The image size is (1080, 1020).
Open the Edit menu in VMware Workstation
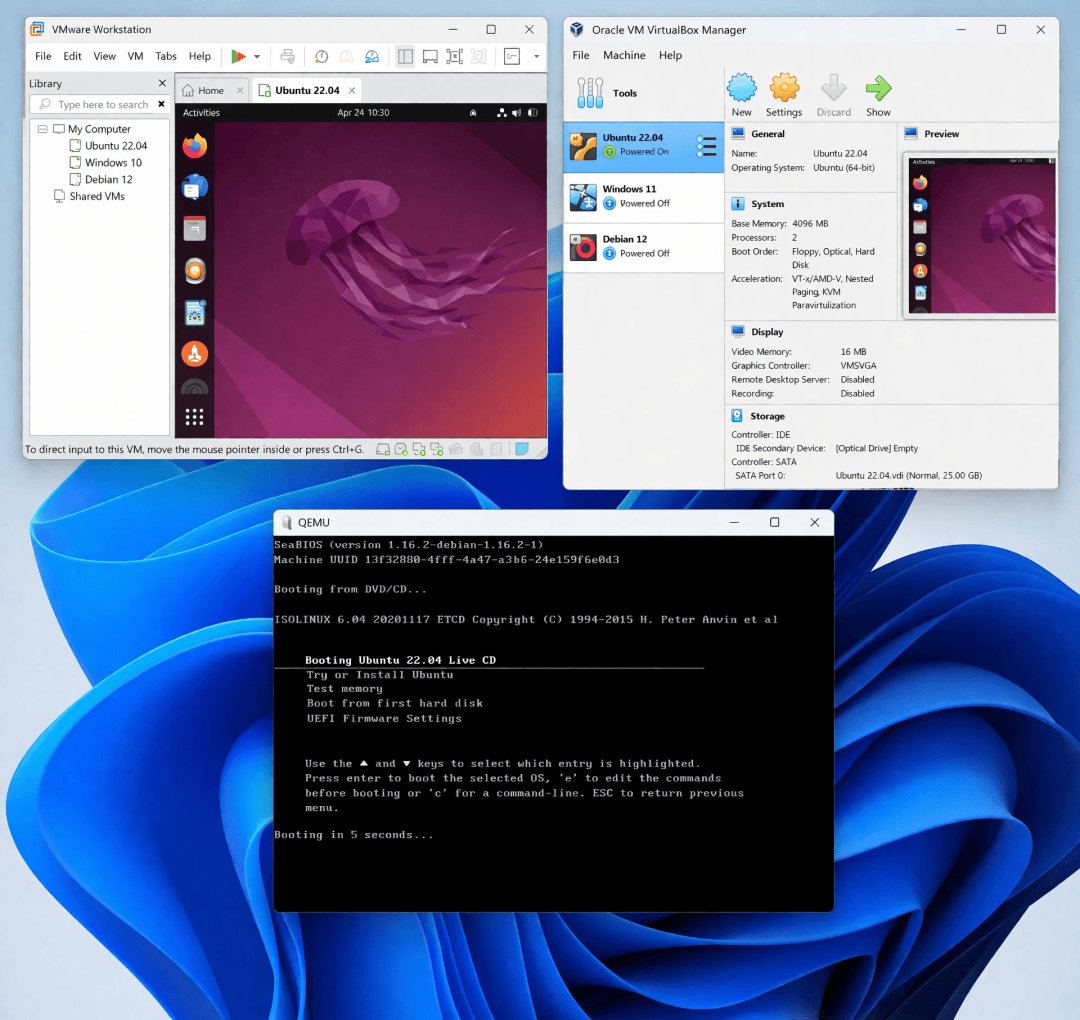[72, 56]
